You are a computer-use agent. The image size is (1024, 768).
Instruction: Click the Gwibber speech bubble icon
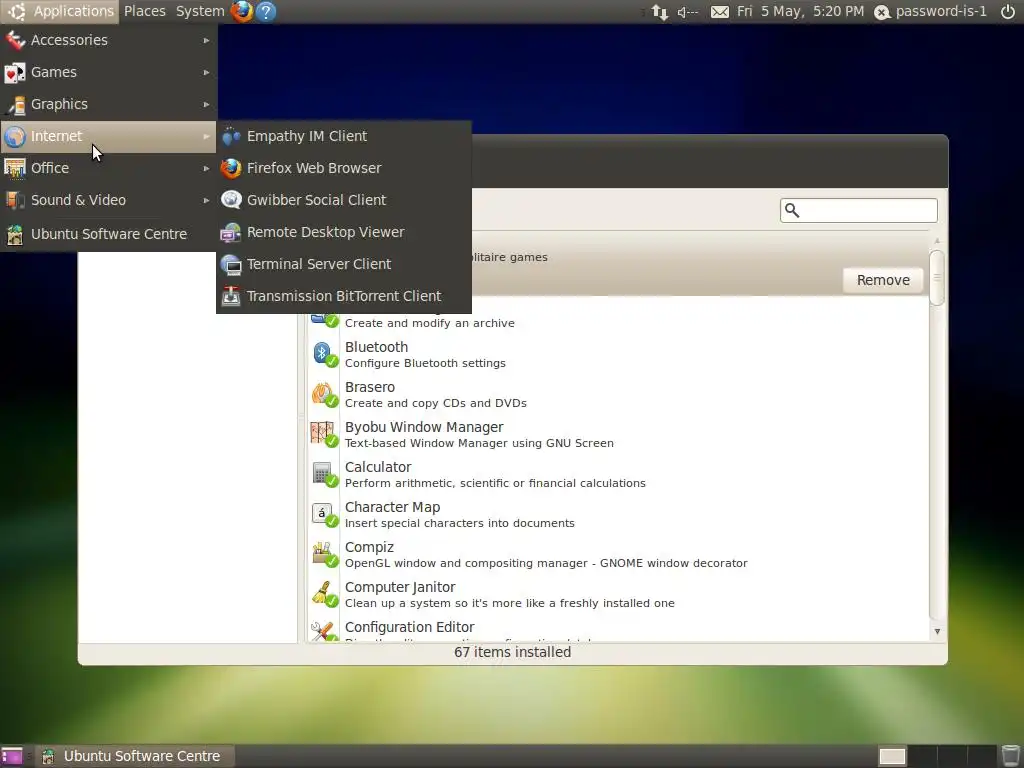coord(231,200)
